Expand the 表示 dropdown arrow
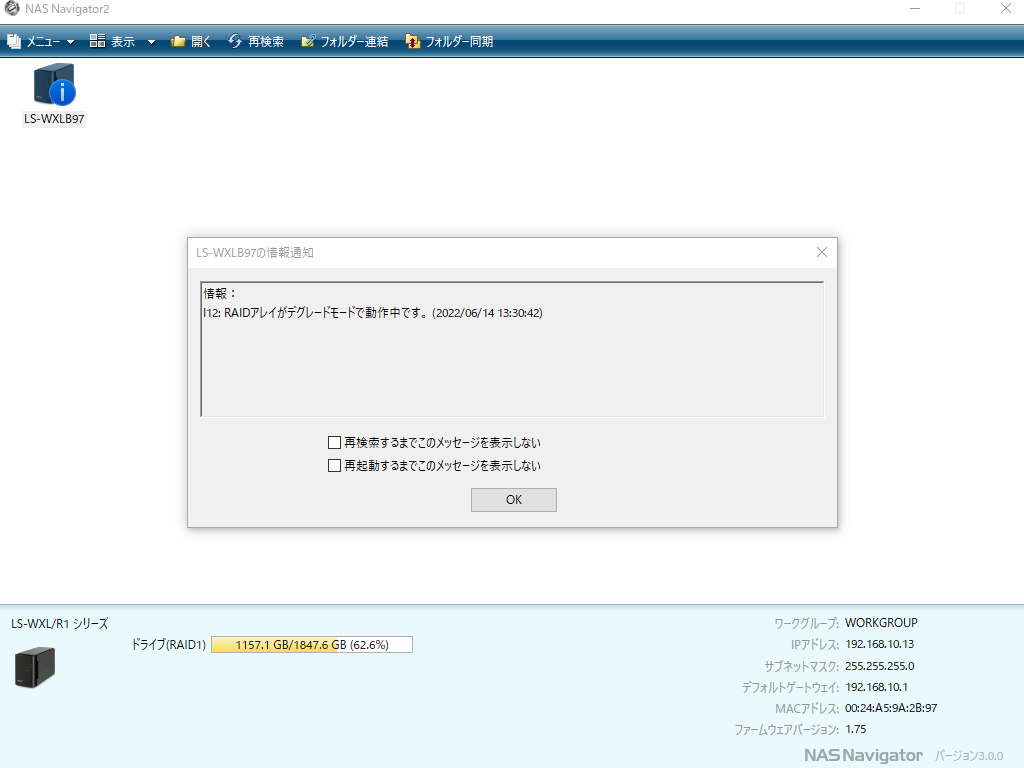The width and height of the screenshot is (1024, 768). pyautogui.click(x=151, y=42)
